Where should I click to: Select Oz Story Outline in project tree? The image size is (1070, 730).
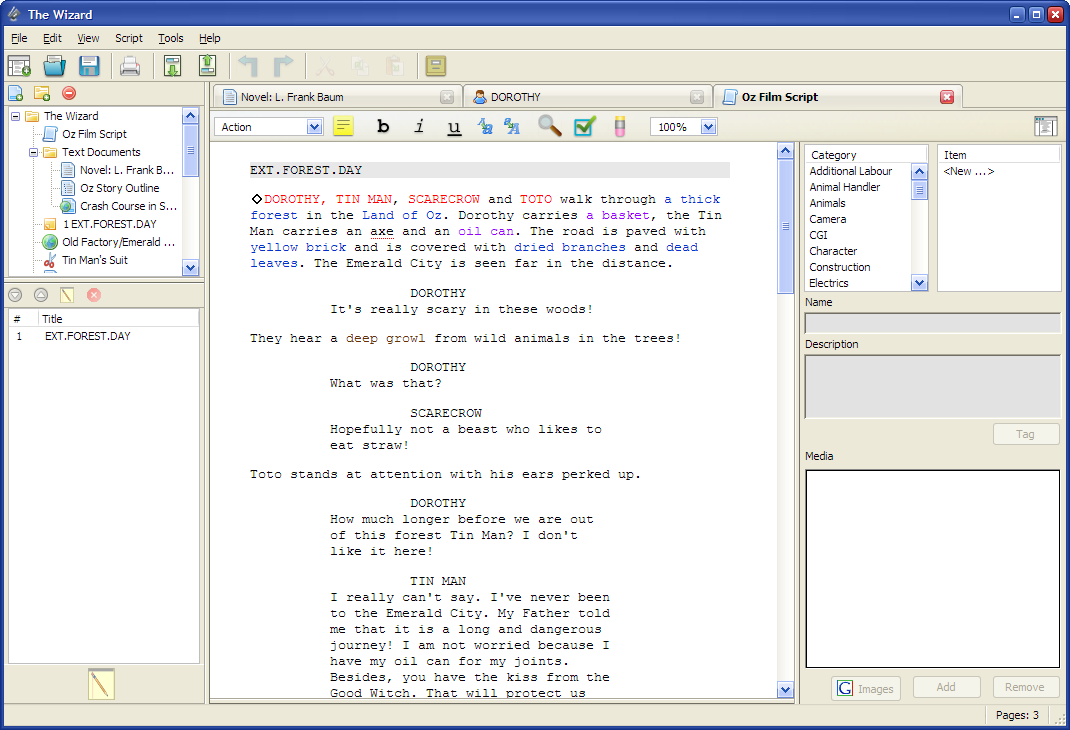click(119, 188)
